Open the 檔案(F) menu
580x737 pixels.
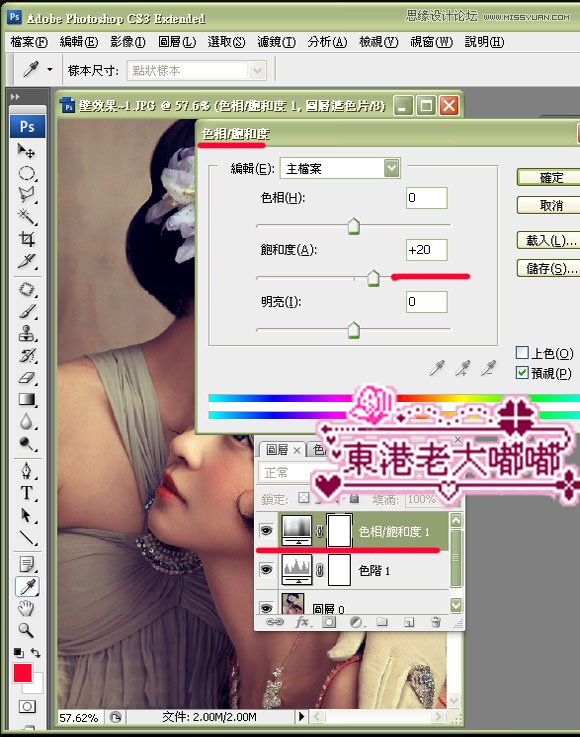click(29, 42)
